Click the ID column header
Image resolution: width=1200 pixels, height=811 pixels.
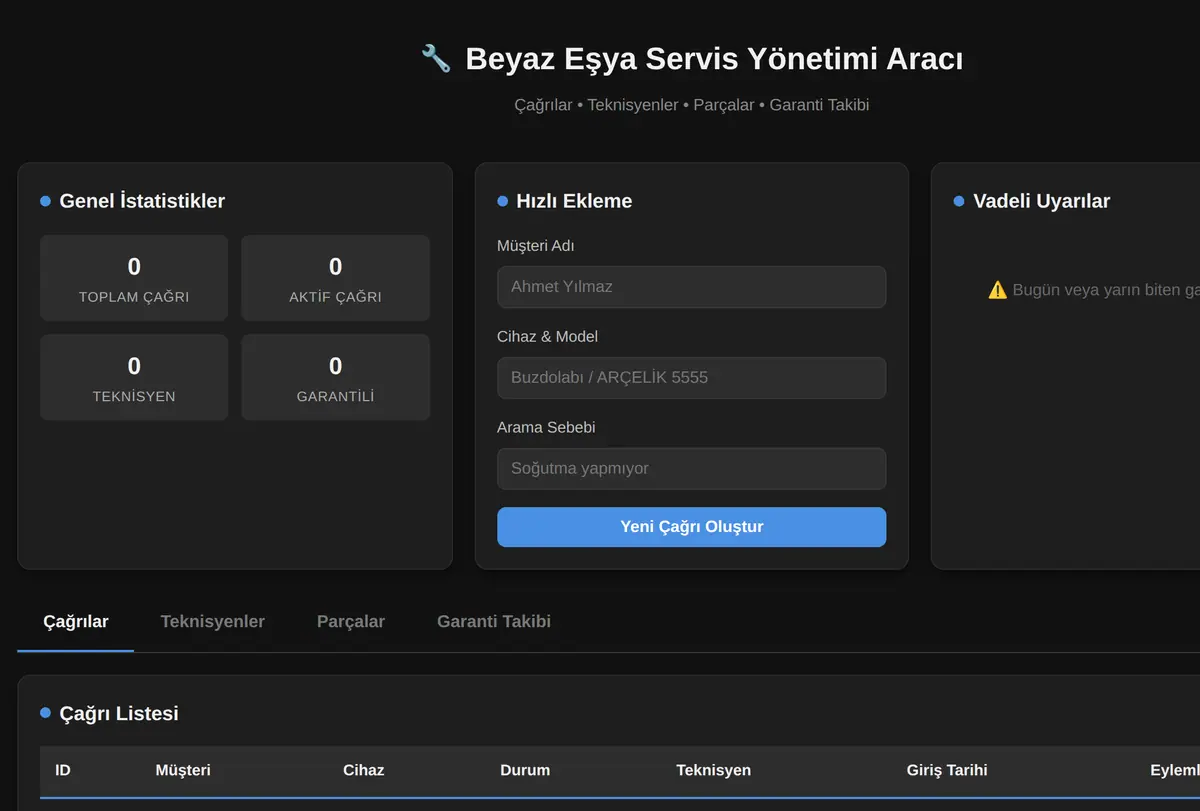click(x=63, y=770)
